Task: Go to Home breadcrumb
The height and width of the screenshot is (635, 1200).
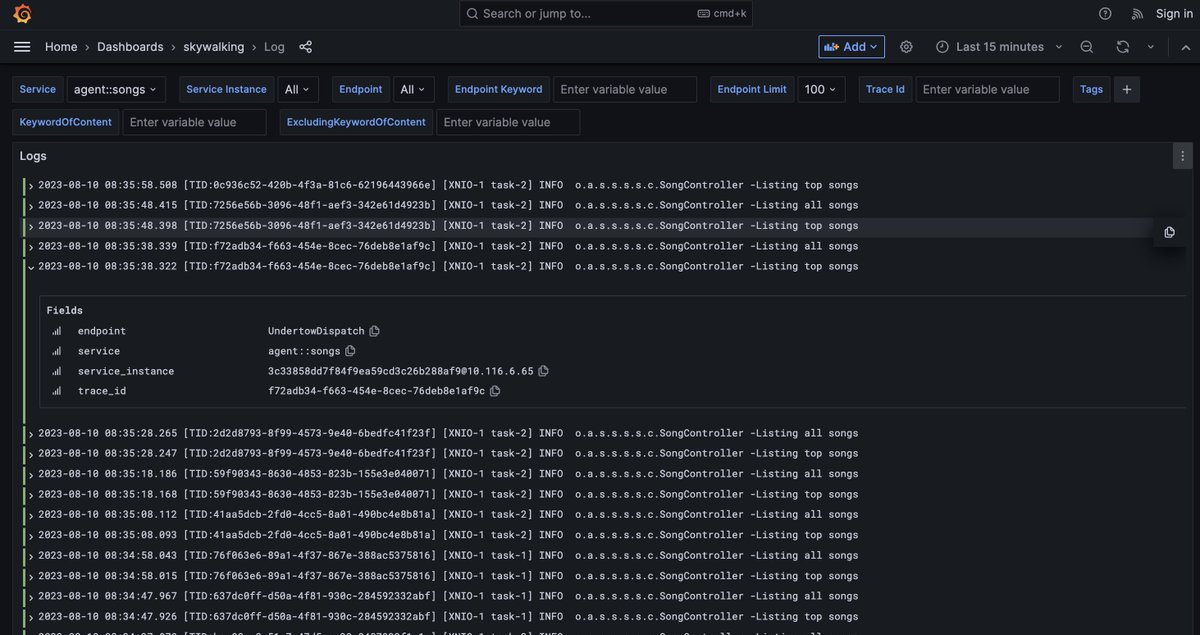Action: click(61, 47)
